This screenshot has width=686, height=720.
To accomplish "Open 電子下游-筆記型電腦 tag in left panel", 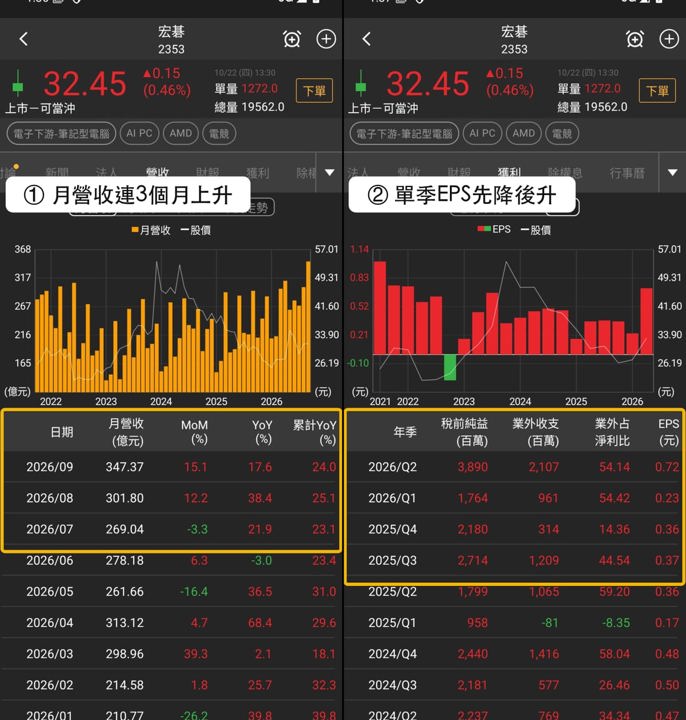I will (x=61, y=134).
